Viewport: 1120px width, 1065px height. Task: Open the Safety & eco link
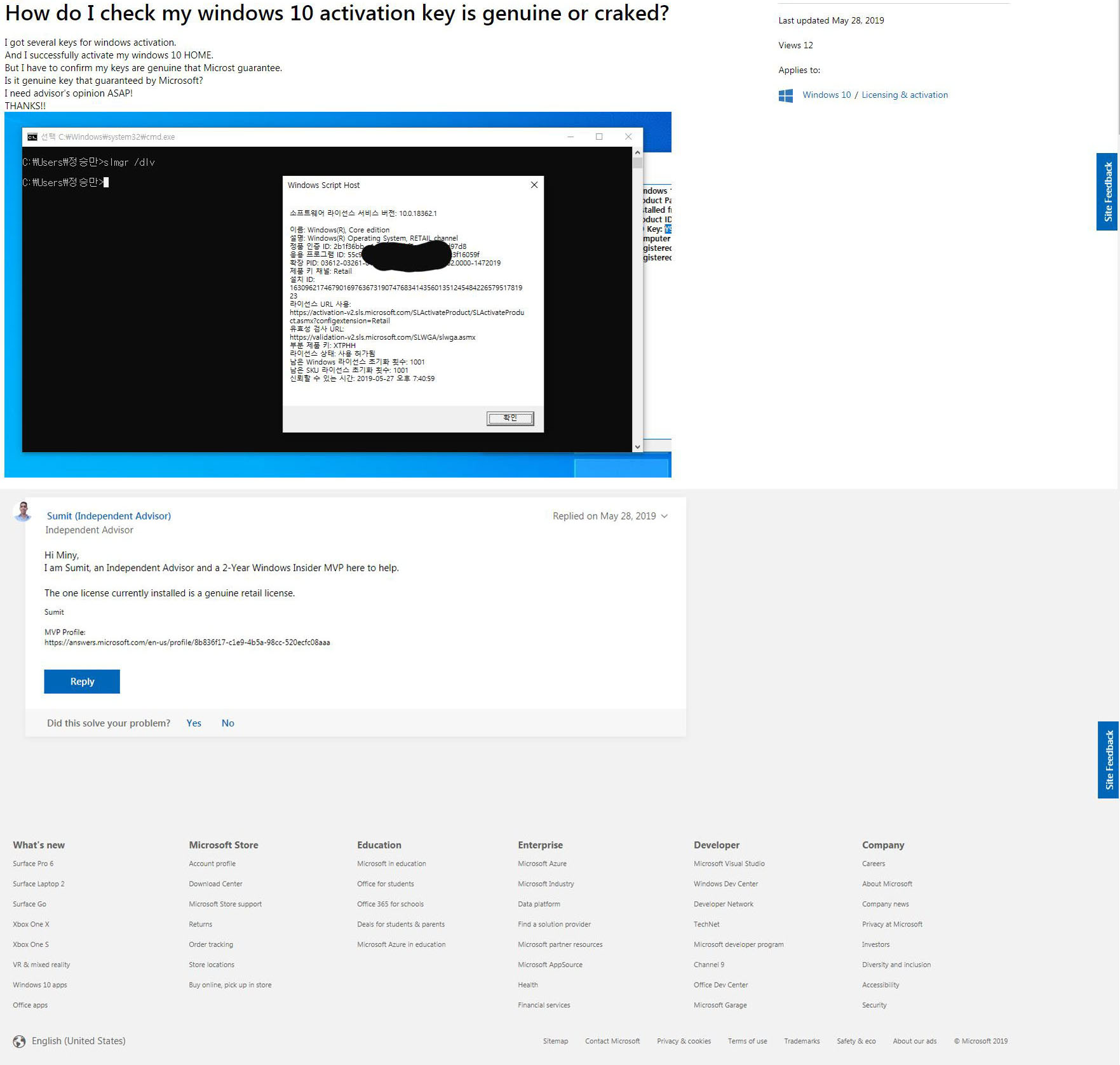[856, 1042]
